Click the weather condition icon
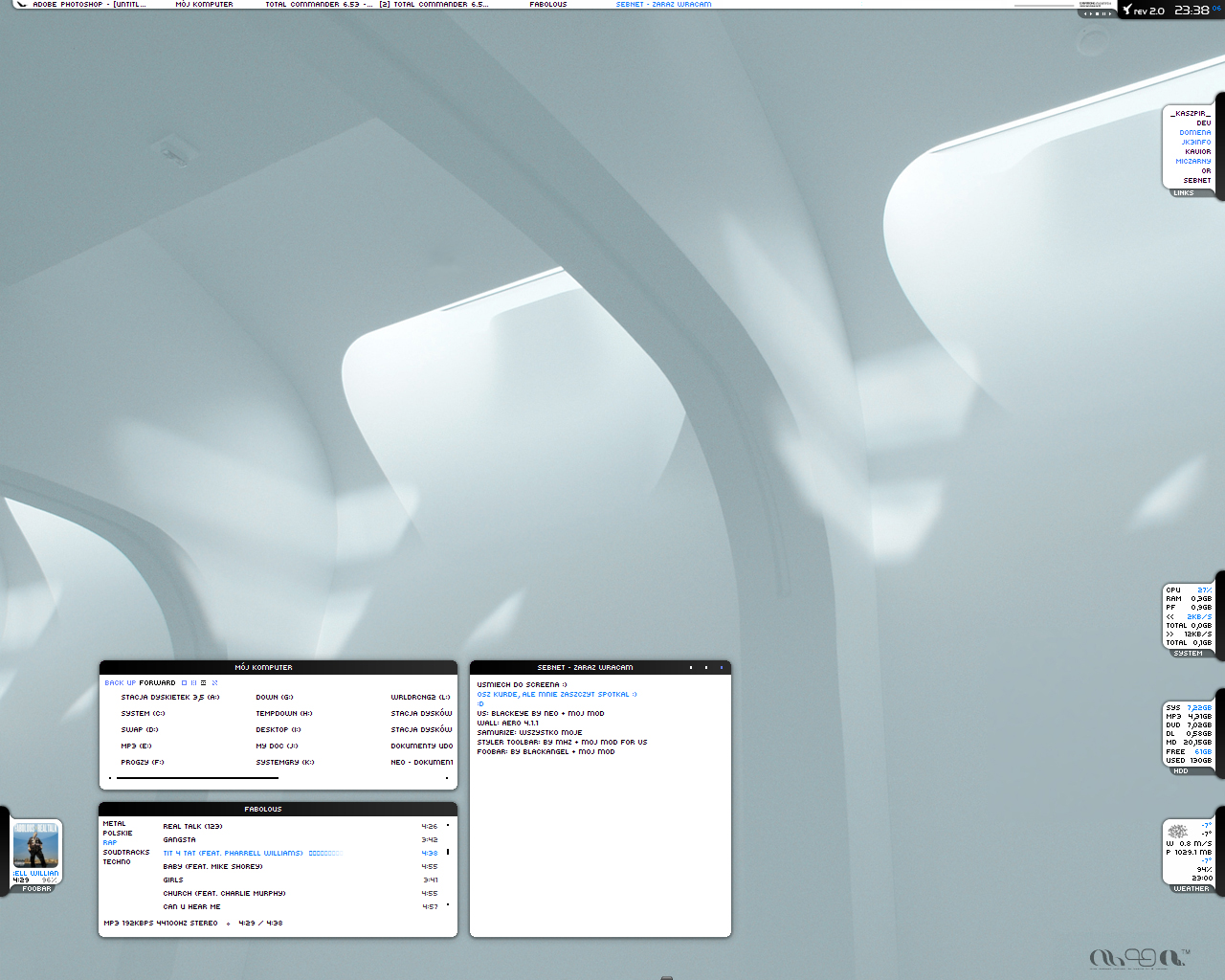The height and width of the screenshot is (980, 1225). [x=1178, y=831]
